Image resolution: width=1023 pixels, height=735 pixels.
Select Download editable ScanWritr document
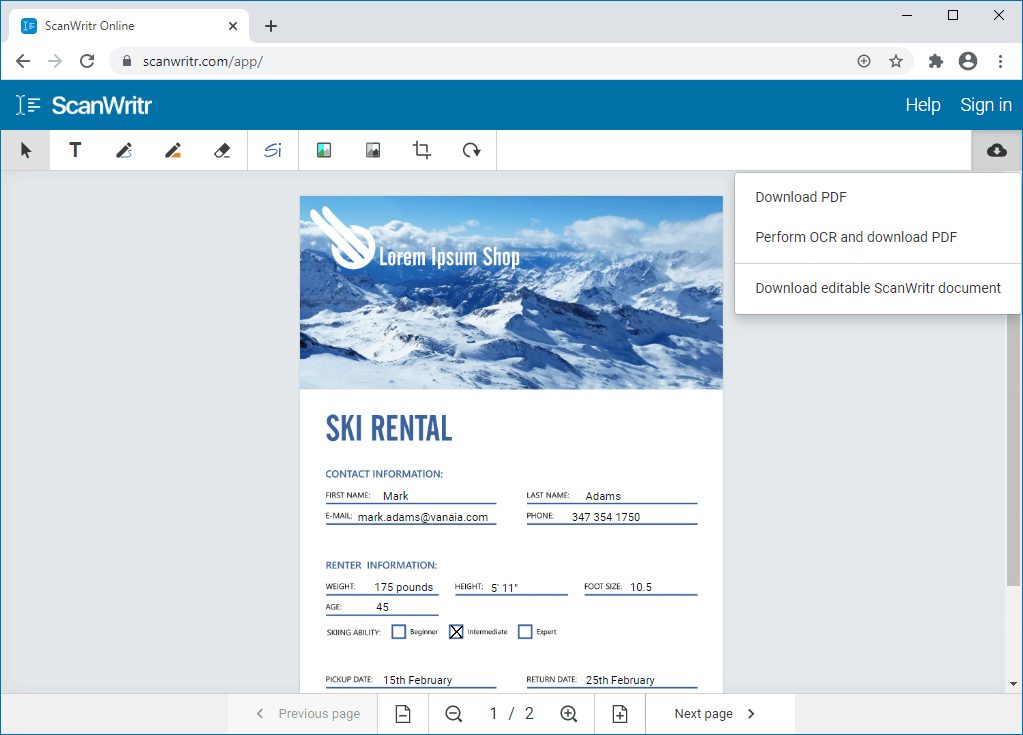(877, 288)
